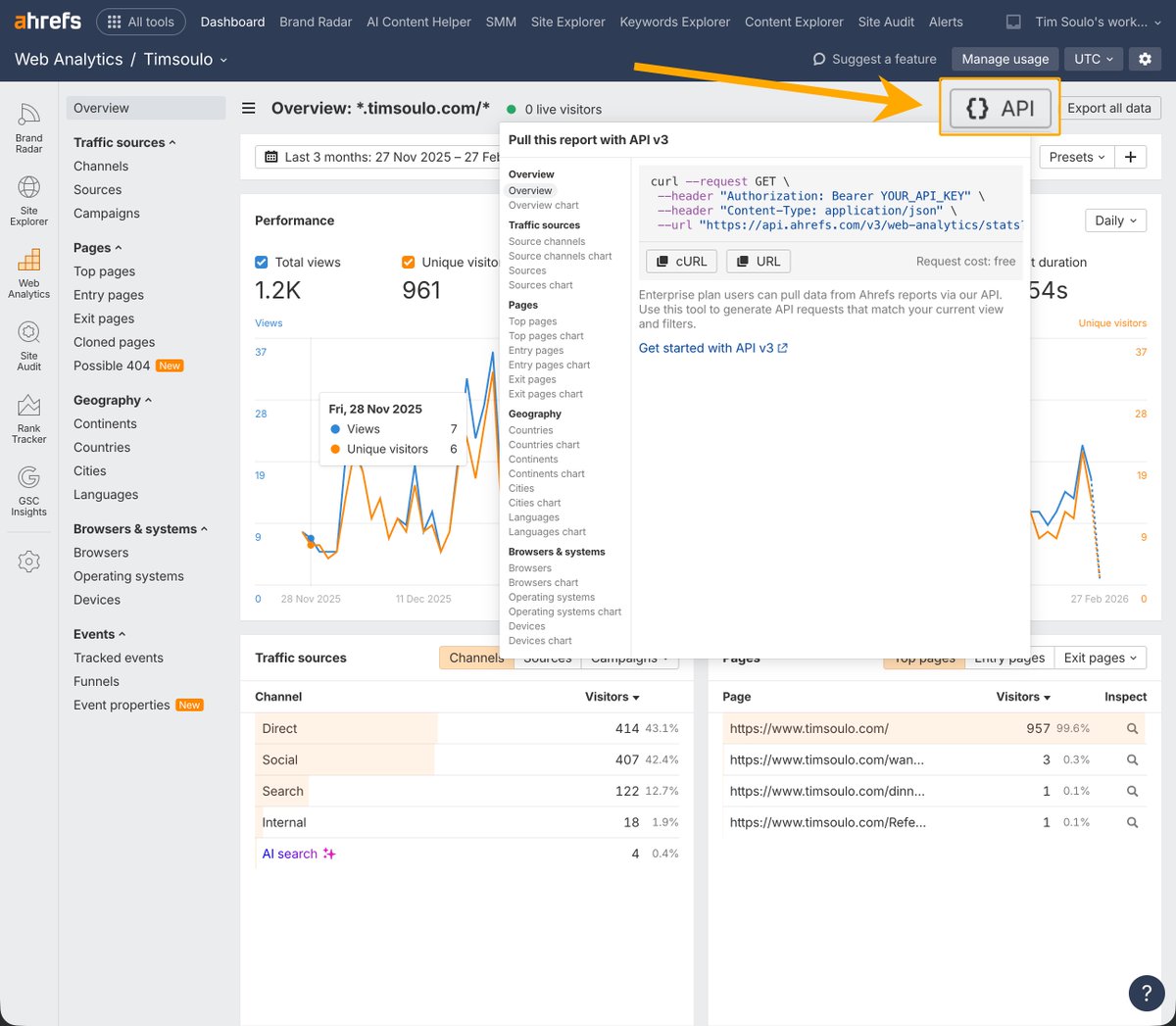The image size is (1176, 1026).
Task: Click the help question mark button
Action: coord(1147,992)
